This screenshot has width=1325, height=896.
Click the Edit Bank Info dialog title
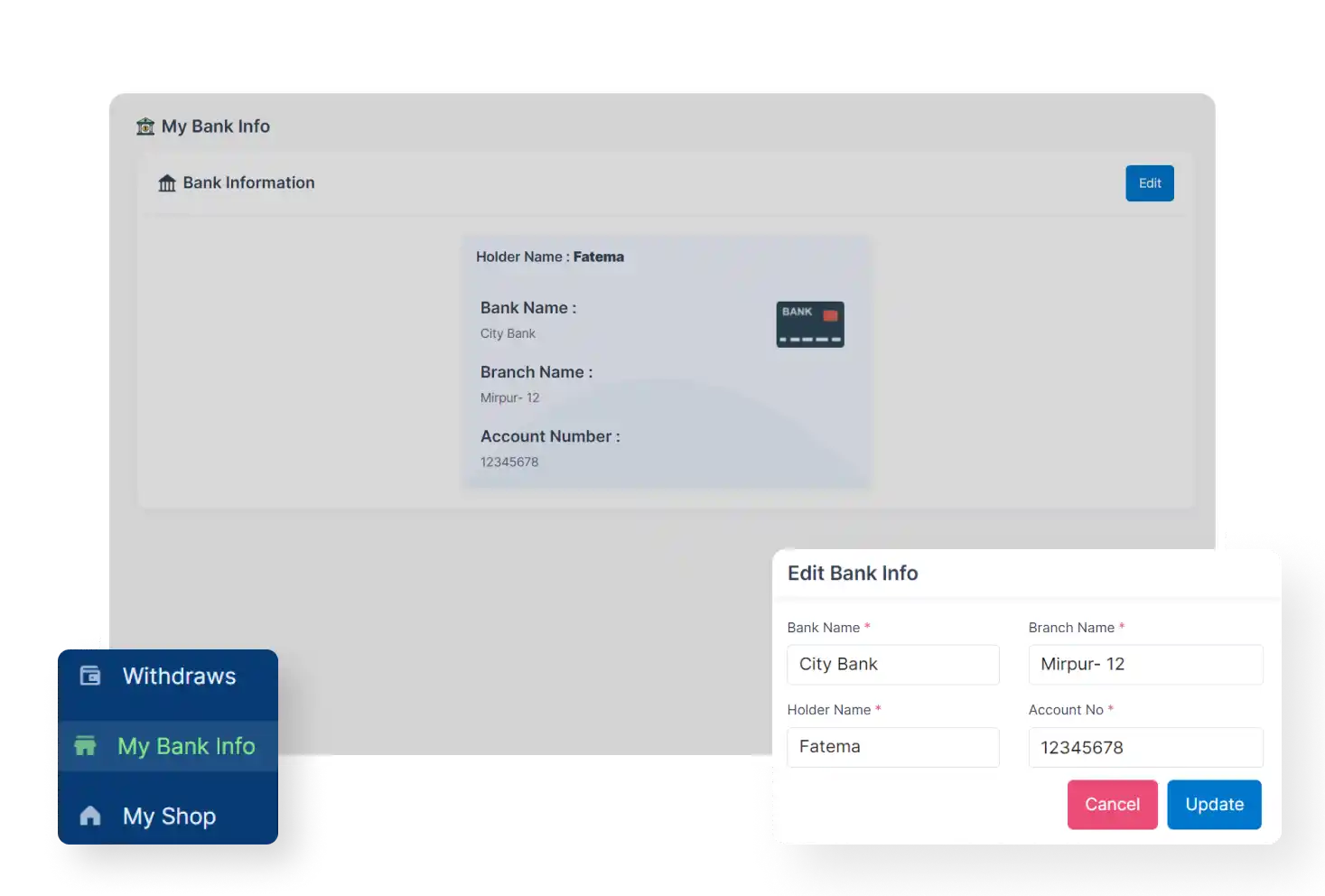(852, 573)
